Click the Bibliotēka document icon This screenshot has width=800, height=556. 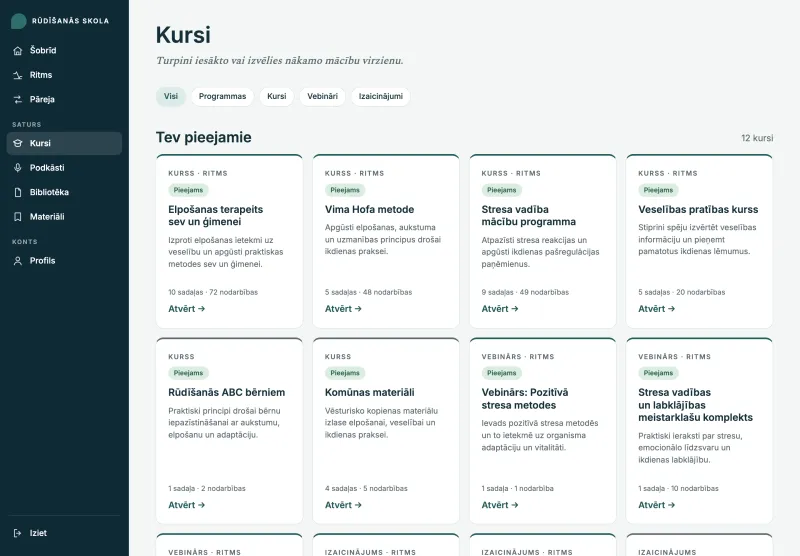tap(18, 192)
